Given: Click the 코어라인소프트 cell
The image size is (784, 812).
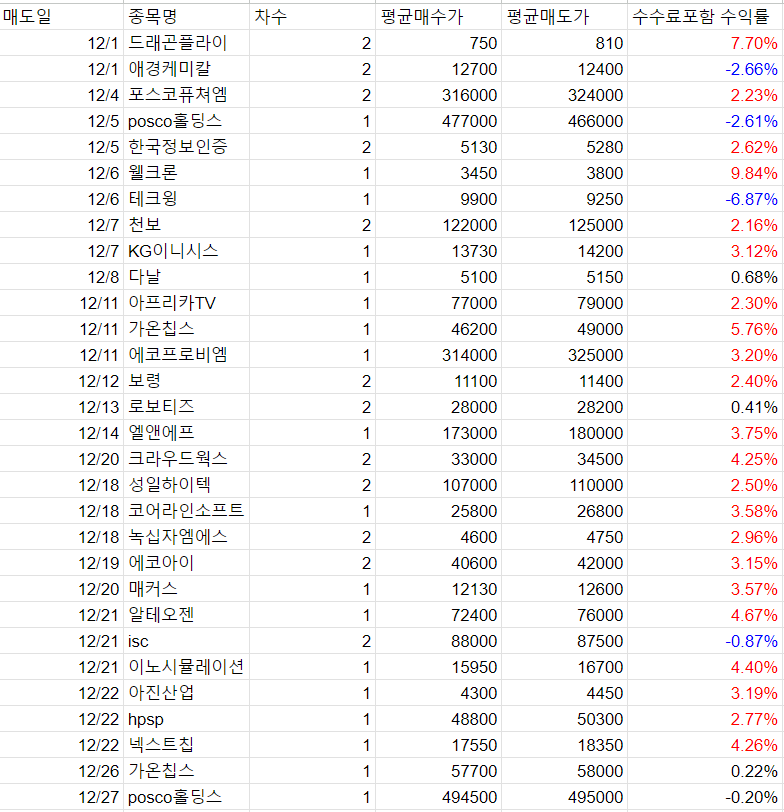Looking at the screenshot, I should click(x=186, y=511).
